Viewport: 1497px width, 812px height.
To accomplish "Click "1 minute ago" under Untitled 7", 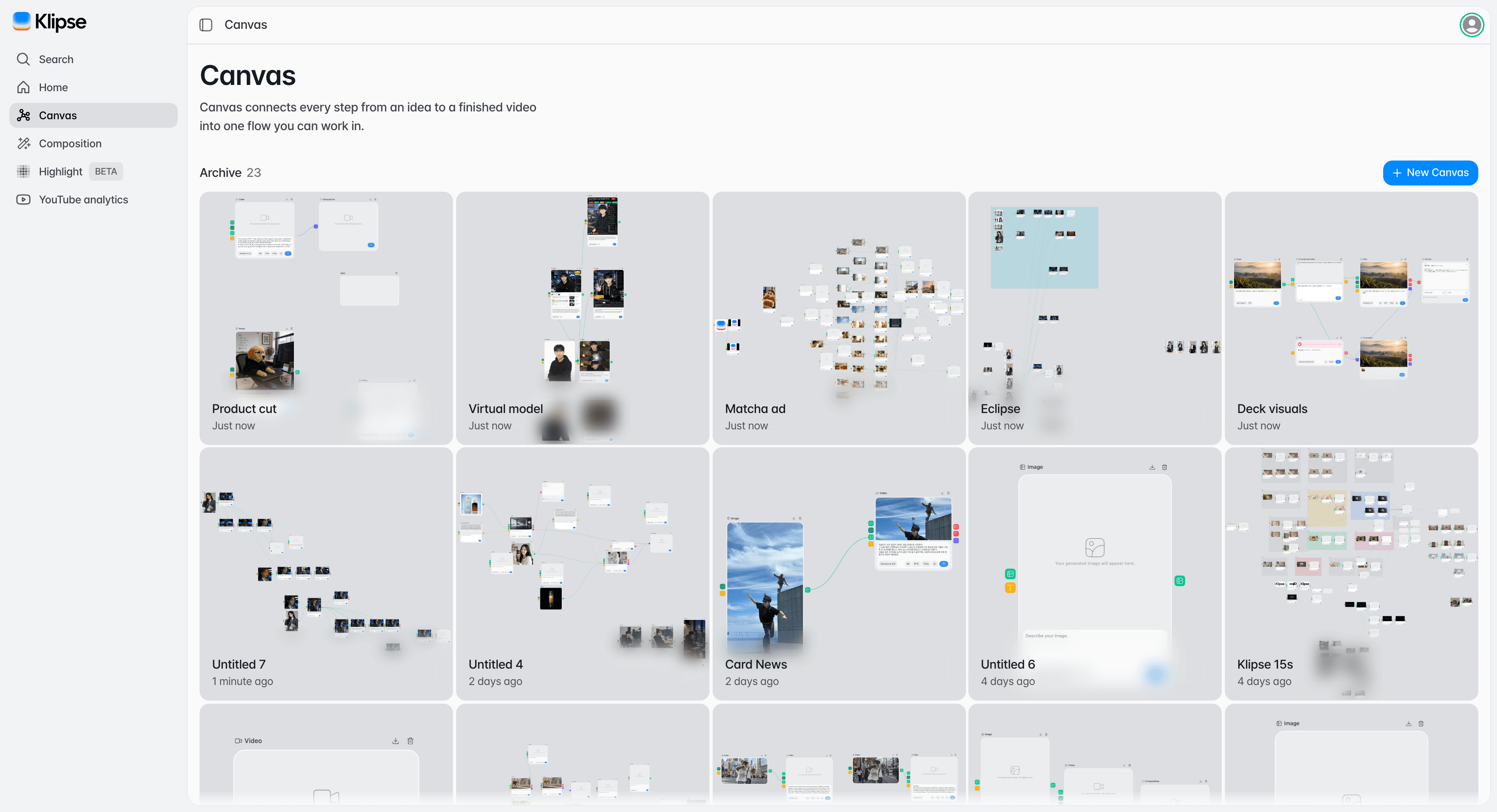I will click(x=242, y=681).
